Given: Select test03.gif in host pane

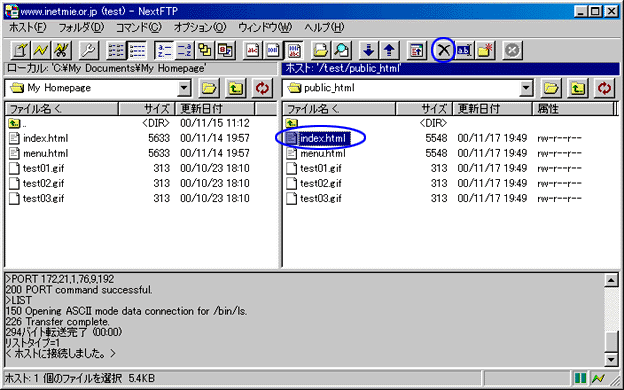Looking at the screenshot, I should (314, 198).
